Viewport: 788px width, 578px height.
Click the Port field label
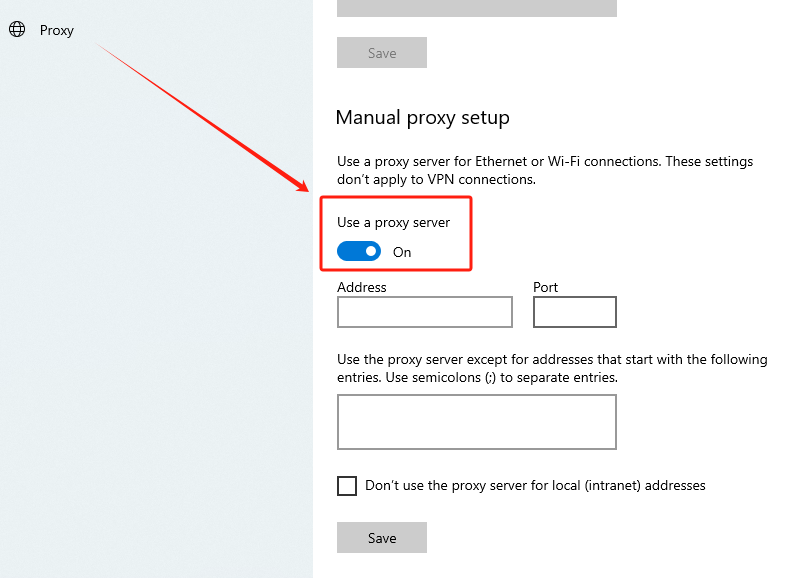point(545,287)
